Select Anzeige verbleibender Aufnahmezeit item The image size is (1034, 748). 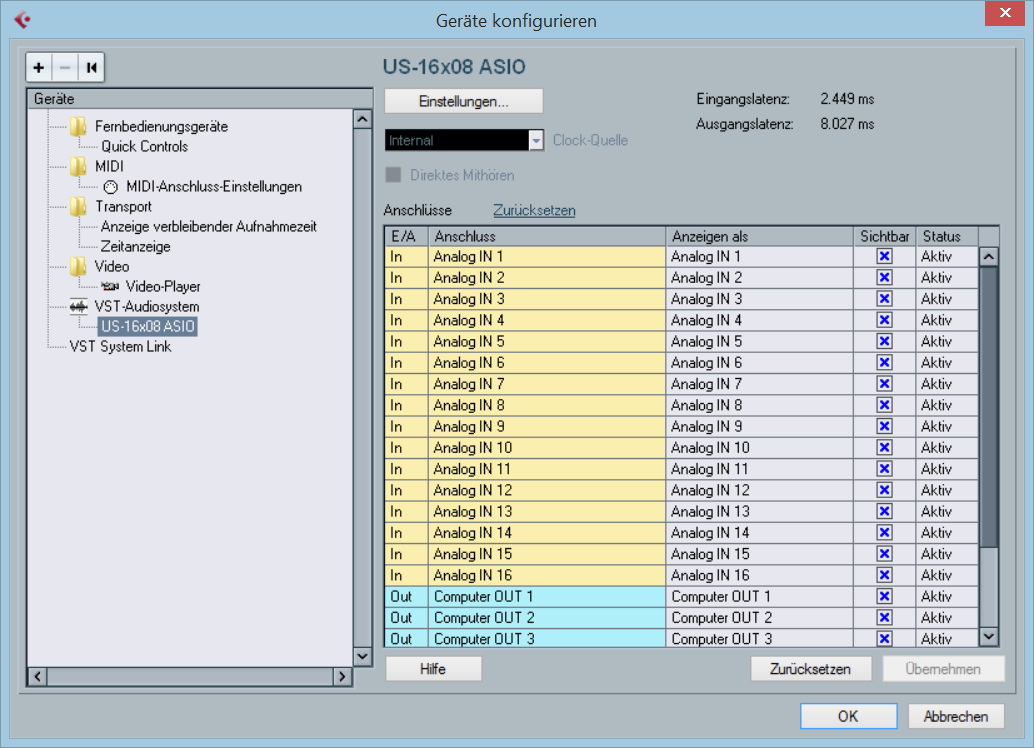(x=208, y=226)
